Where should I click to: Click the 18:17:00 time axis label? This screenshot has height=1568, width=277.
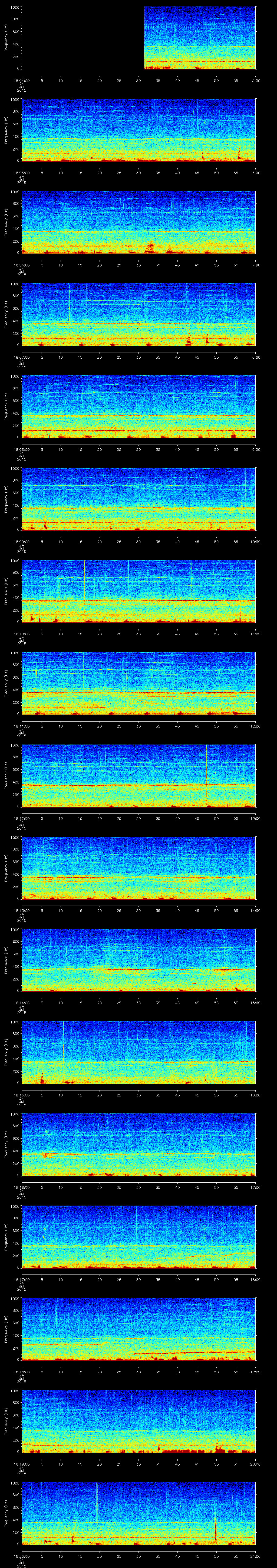22,1279
